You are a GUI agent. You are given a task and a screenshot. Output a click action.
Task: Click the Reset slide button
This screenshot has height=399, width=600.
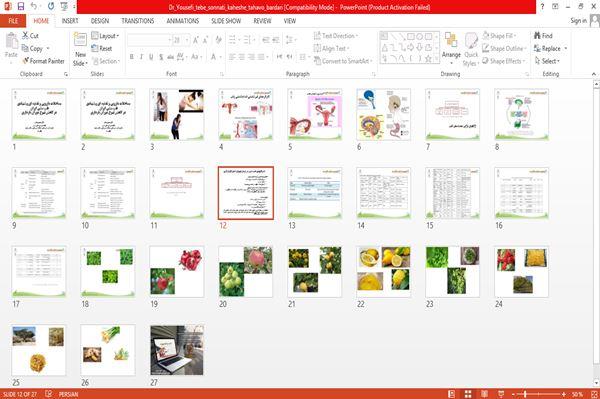click(102, 48)
